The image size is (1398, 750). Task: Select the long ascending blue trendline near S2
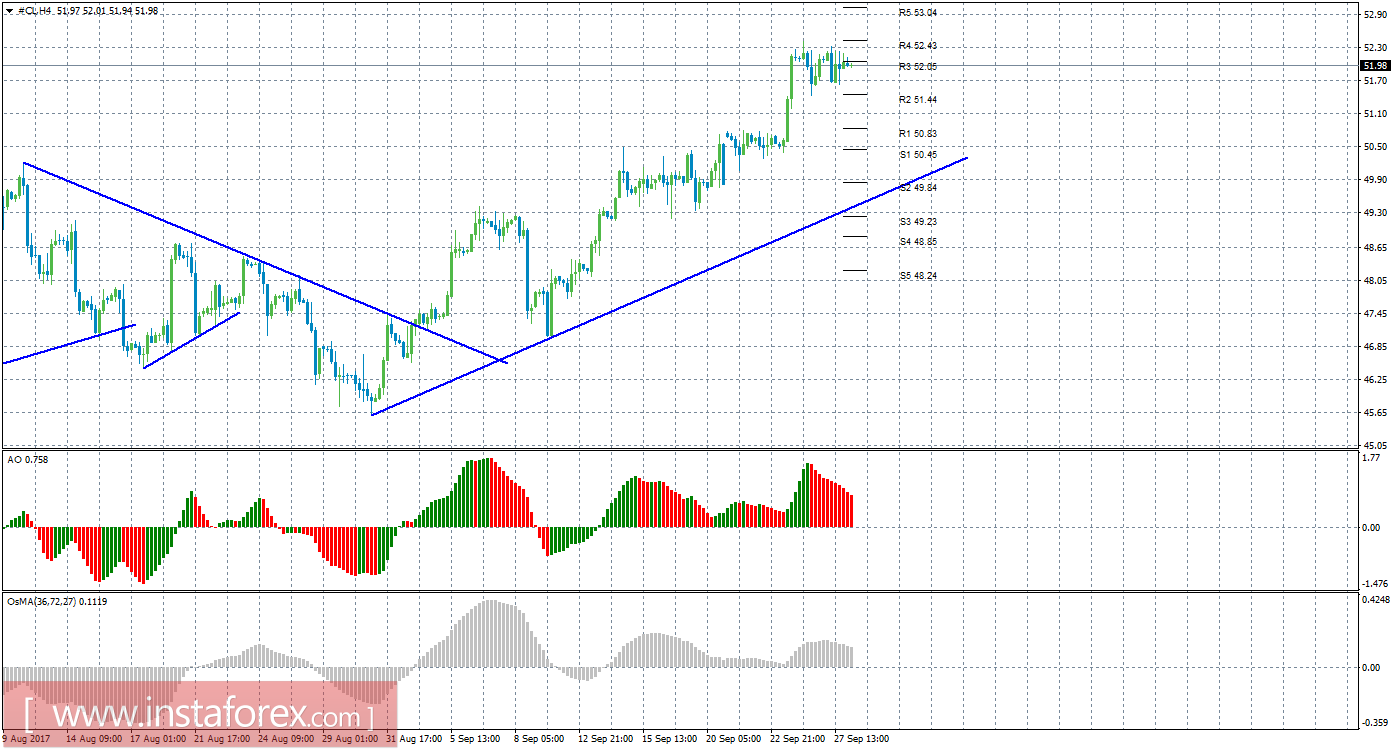pyautogui.click(x=669, y=286)
